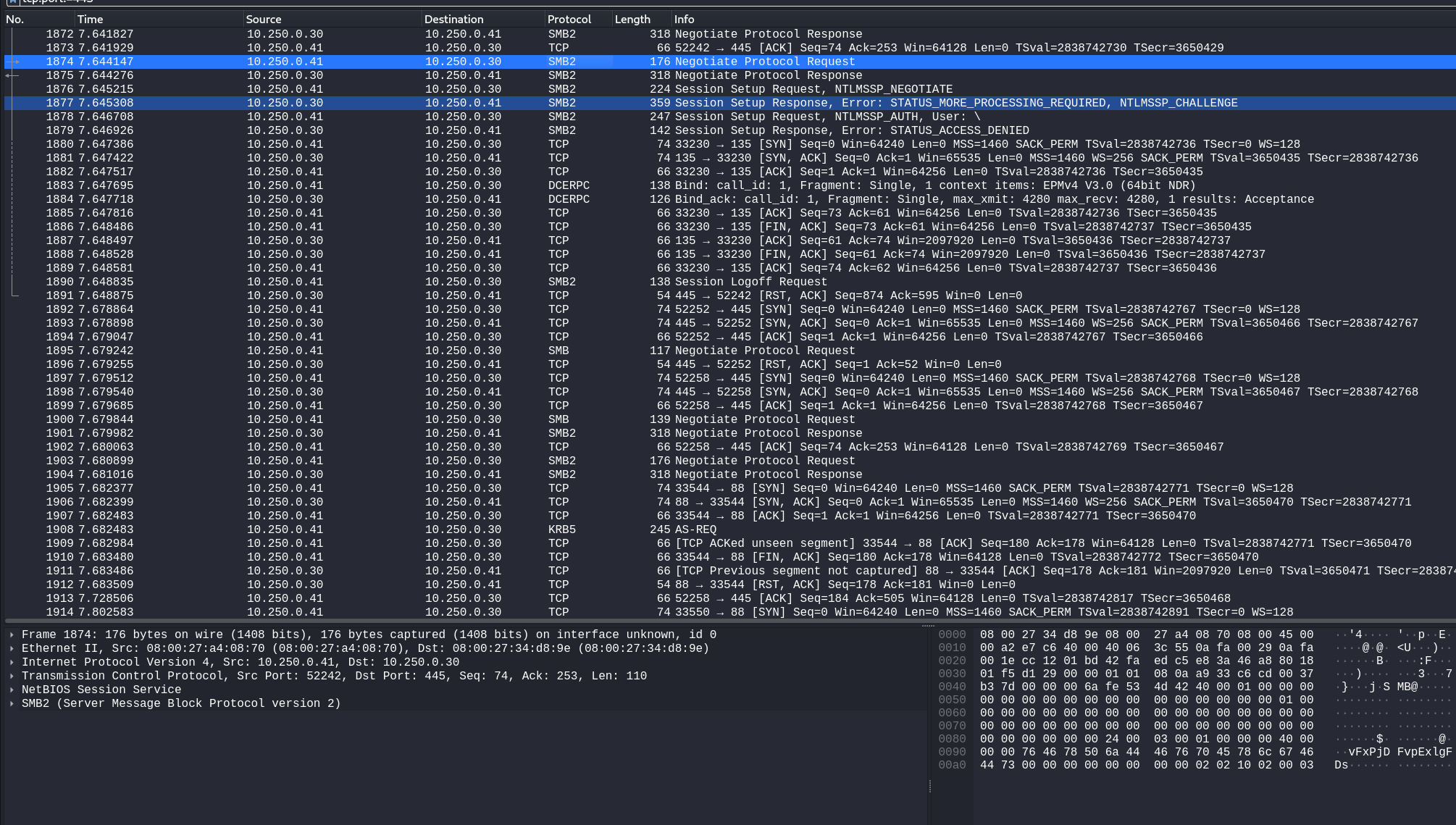Screen dimensions: 1456x825
Task: Select packet 1891 RST, ACK row
Action: [x=729, y=296]
